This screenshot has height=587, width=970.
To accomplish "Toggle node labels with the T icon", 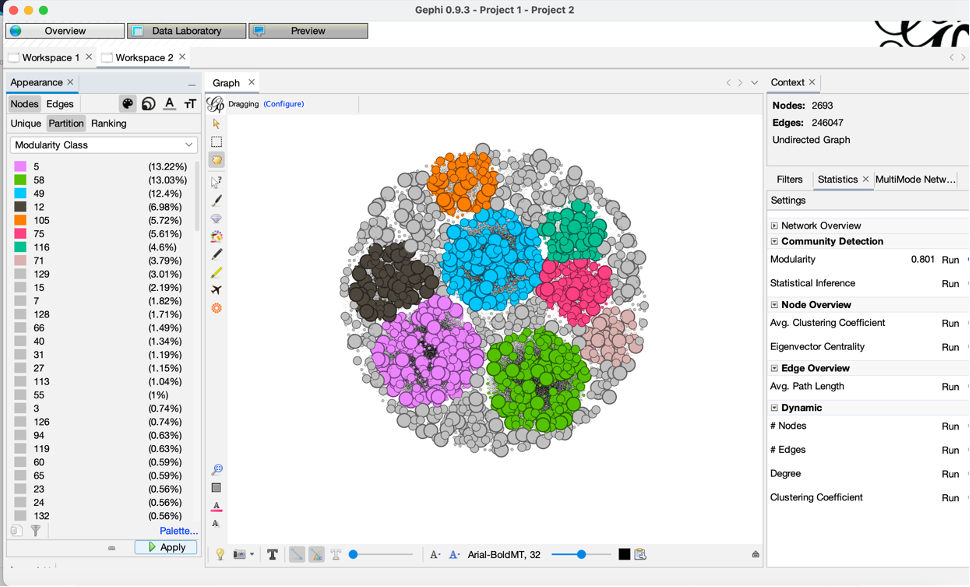I will point(272,553).
